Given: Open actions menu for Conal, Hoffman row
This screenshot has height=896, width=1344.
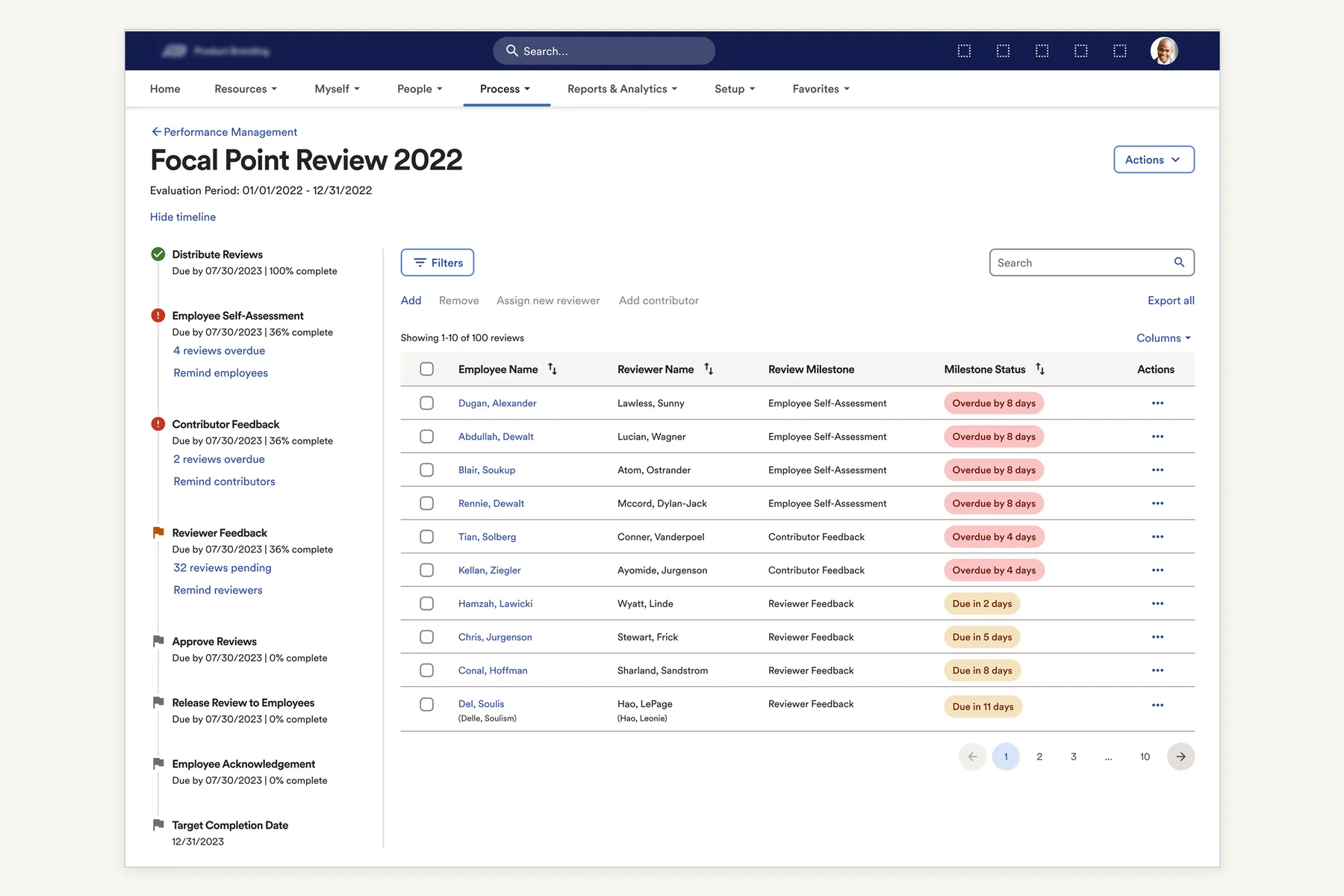Looking at the screenshot, I should click(x=1157, y=671).
